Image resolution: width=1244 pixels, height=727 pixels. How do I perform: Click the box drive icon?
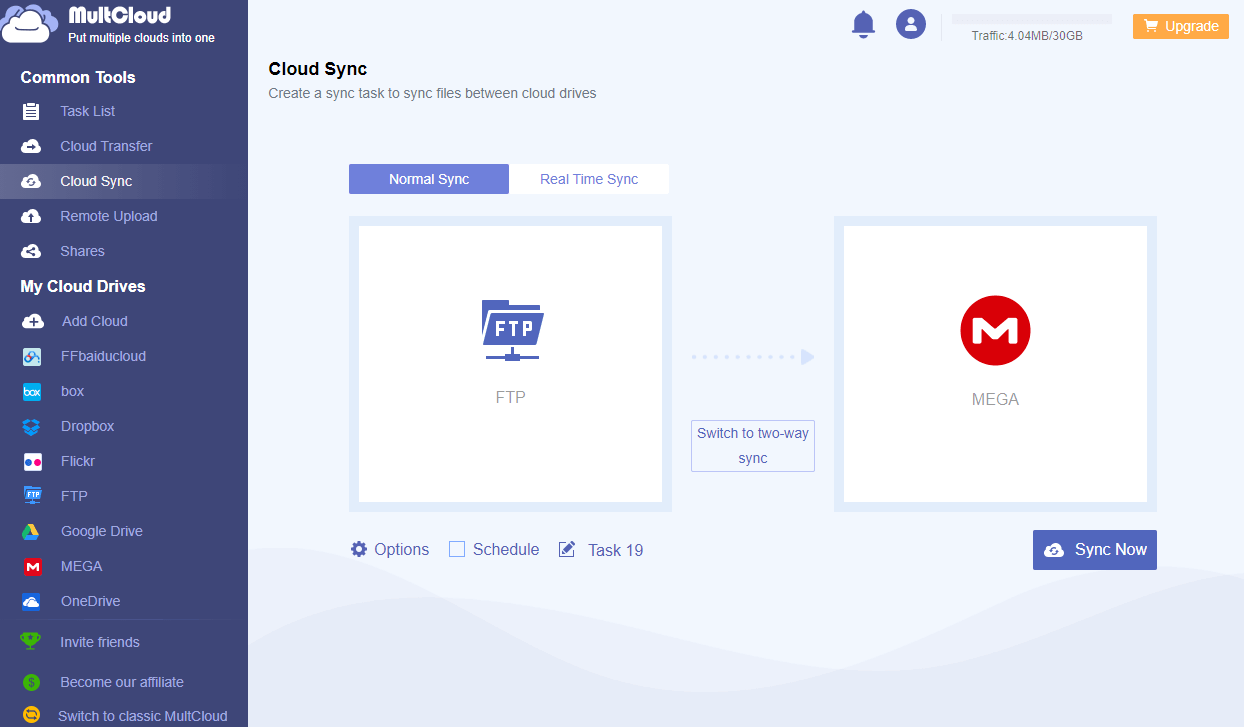32,391
